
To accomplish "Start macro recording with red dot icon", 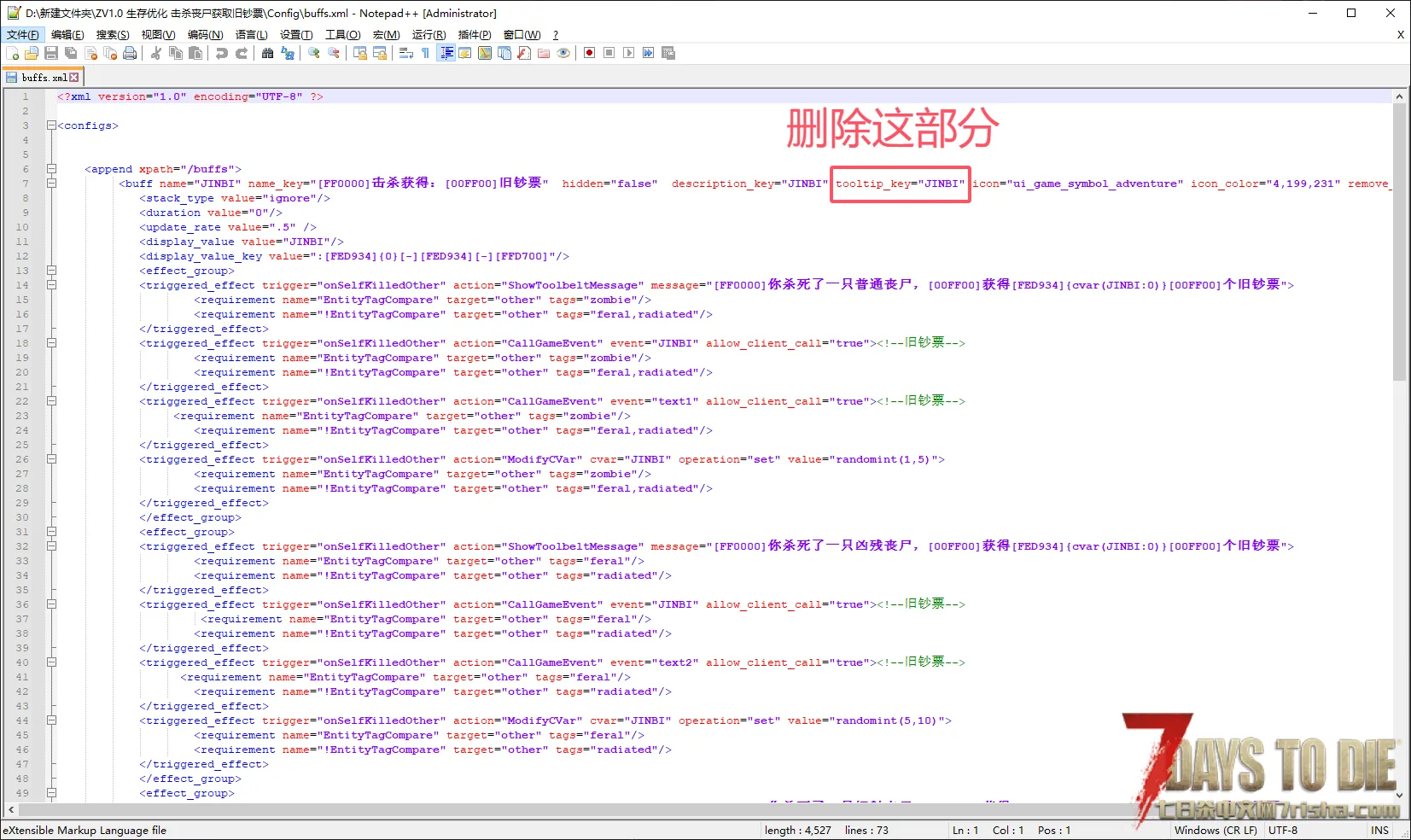I will point(589,53).
